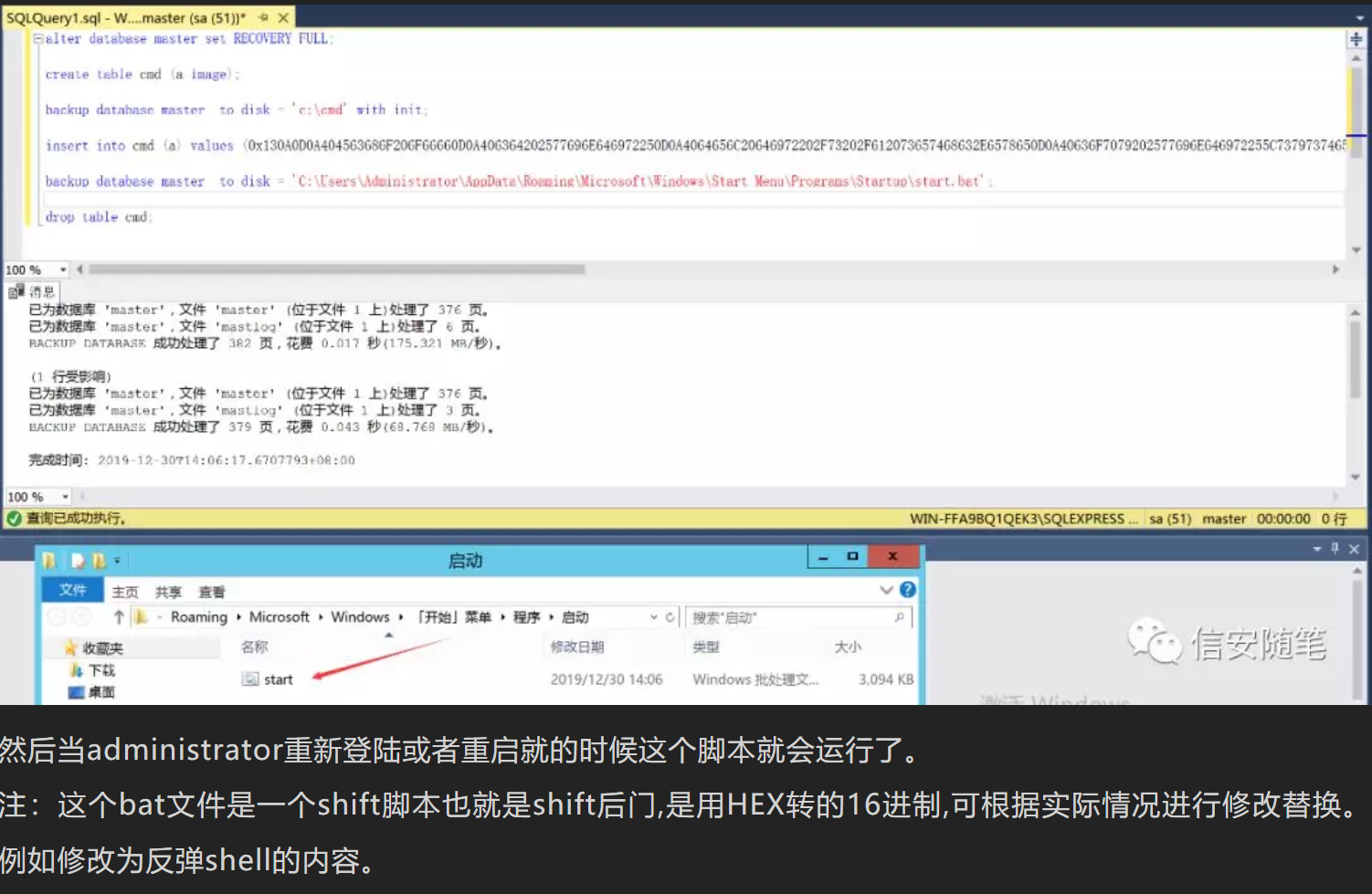Screen dimensions: 1372x894
Task: Select 桌面 in the navigation pane
Action: point(92,692)
